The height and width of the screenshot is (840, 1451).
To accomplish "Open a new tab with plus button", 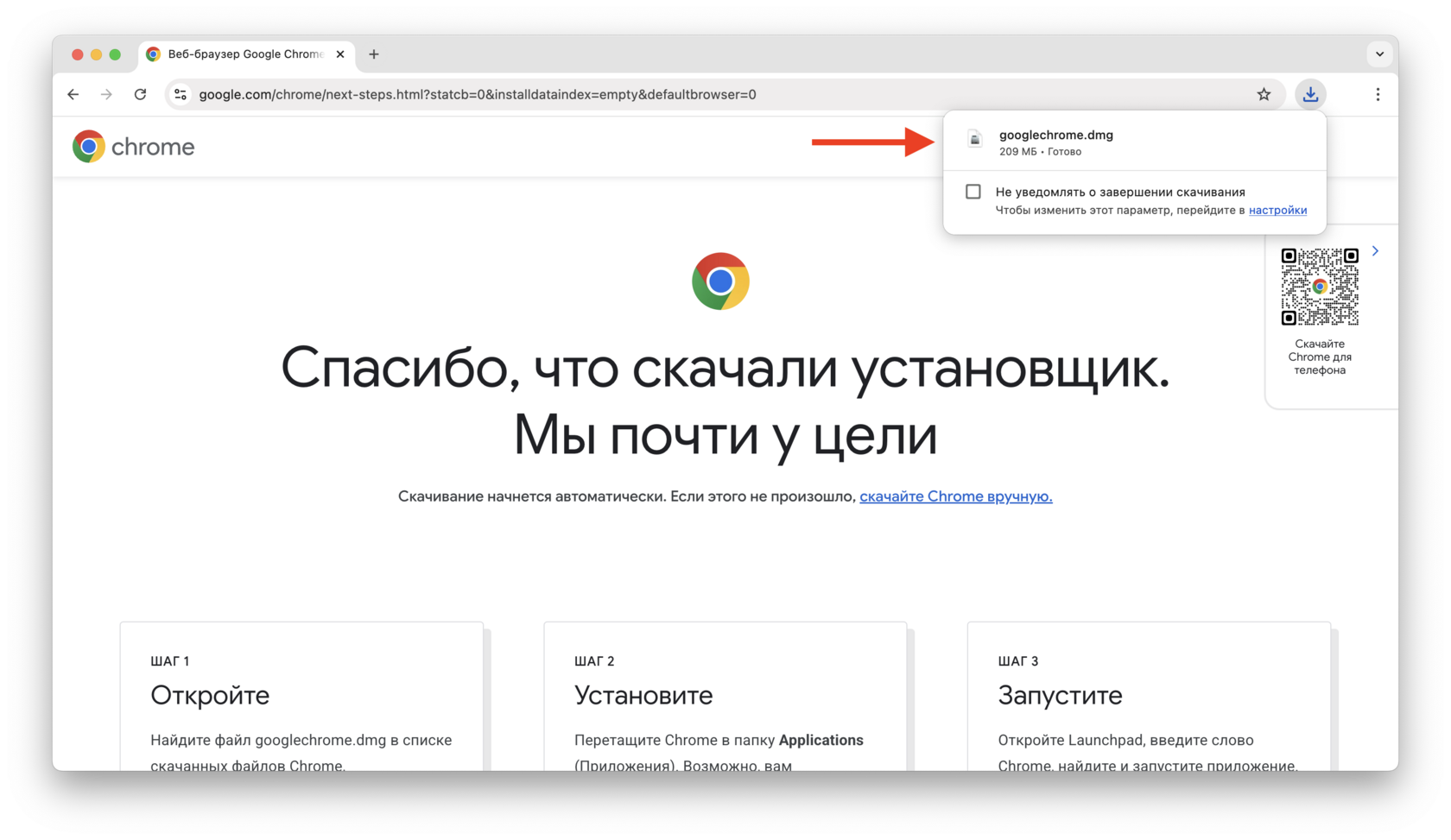I will [x=374, y=54].
